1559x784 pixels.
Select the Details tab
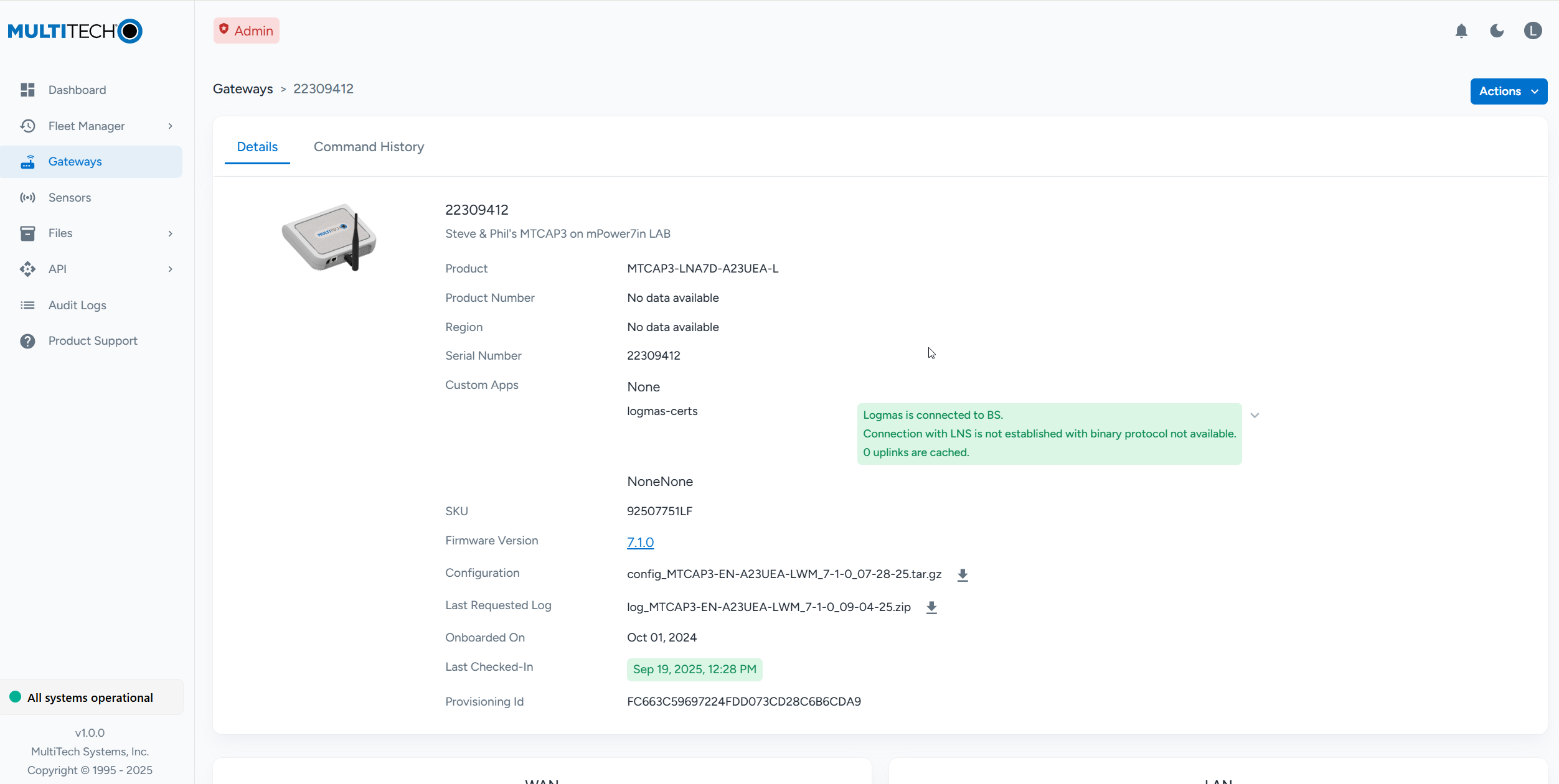click(x=257, y=147)
